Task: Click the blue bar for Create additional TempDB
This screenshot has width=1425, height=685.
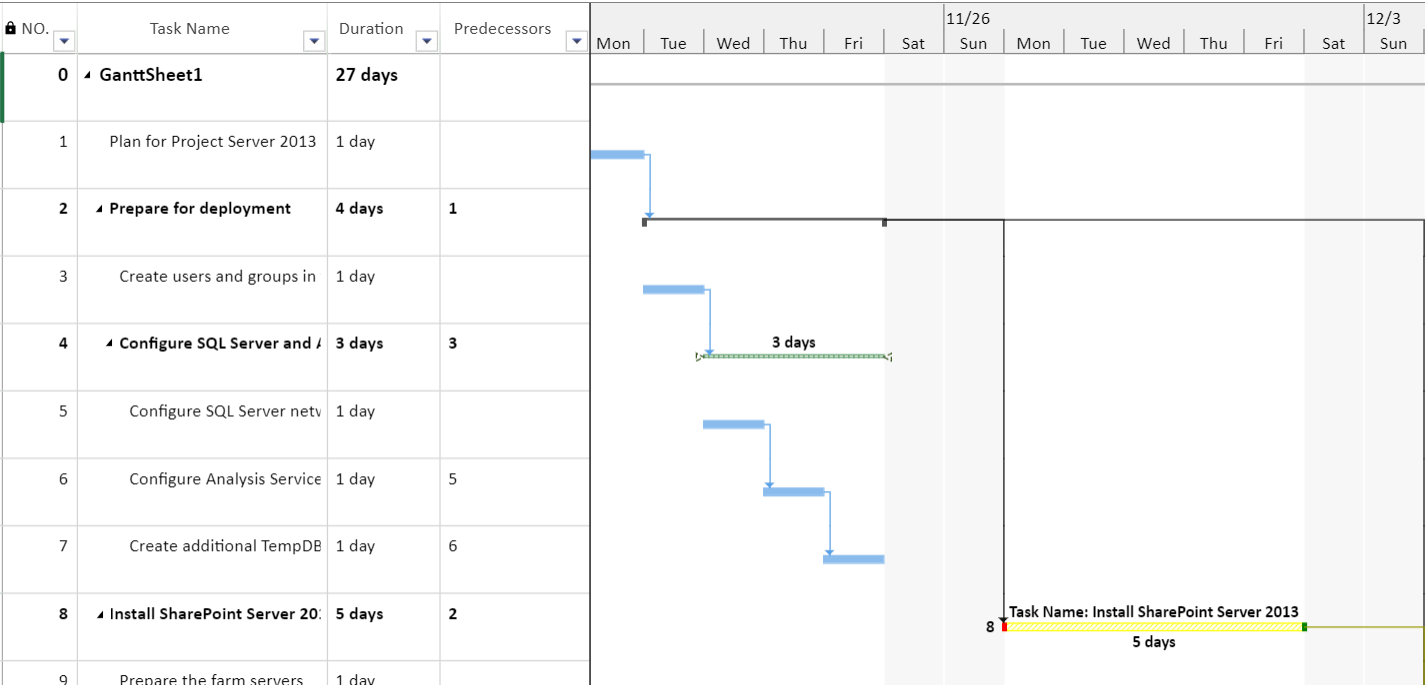Action: (854, 559)
